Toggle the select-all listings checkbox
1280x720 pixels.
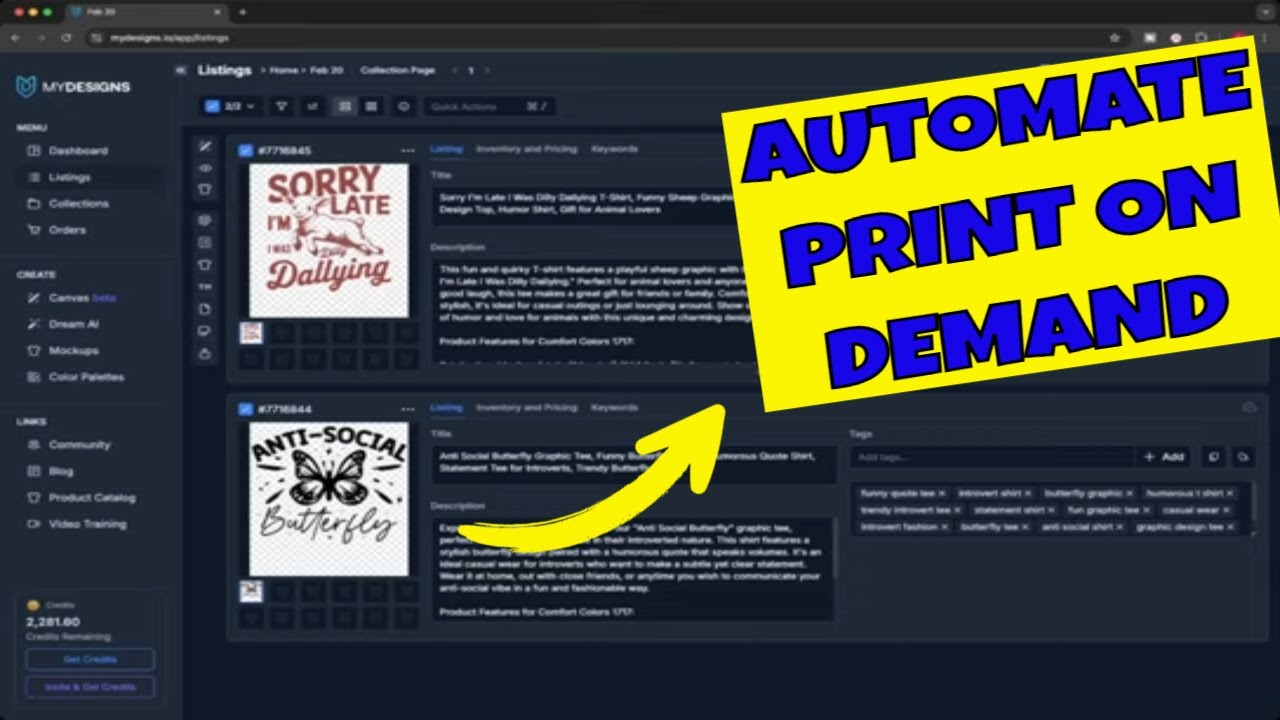click(x=212, y=106)
